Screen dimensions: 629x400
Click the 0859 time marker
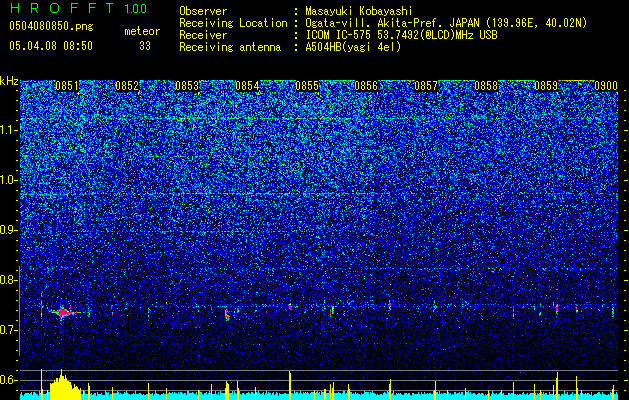click(x=546, y=86)
